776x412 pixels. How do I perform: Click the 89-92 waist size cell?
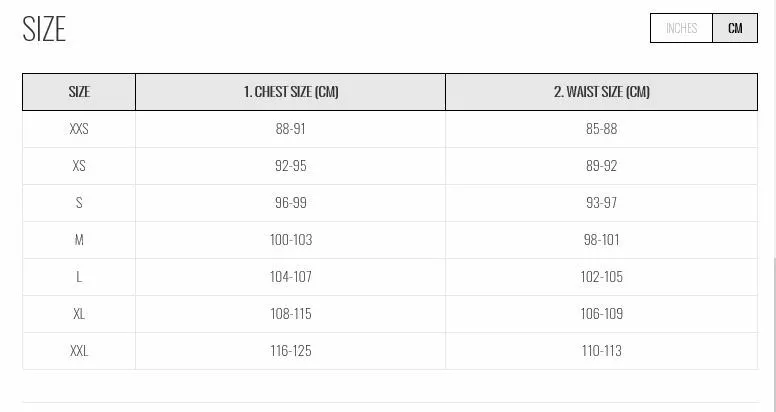[x=601, y=166]
